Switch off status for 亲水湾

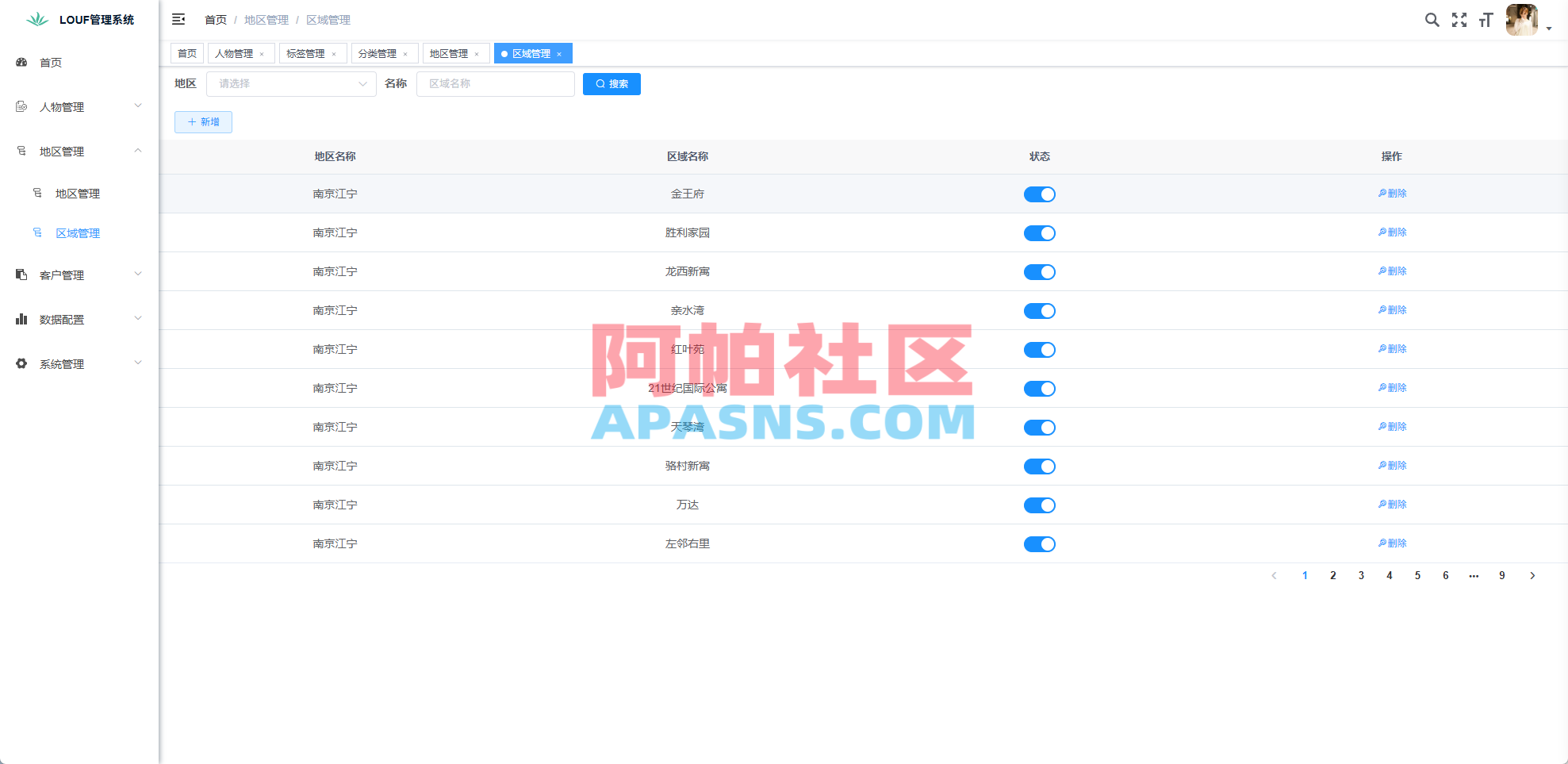click(1040, 311)
